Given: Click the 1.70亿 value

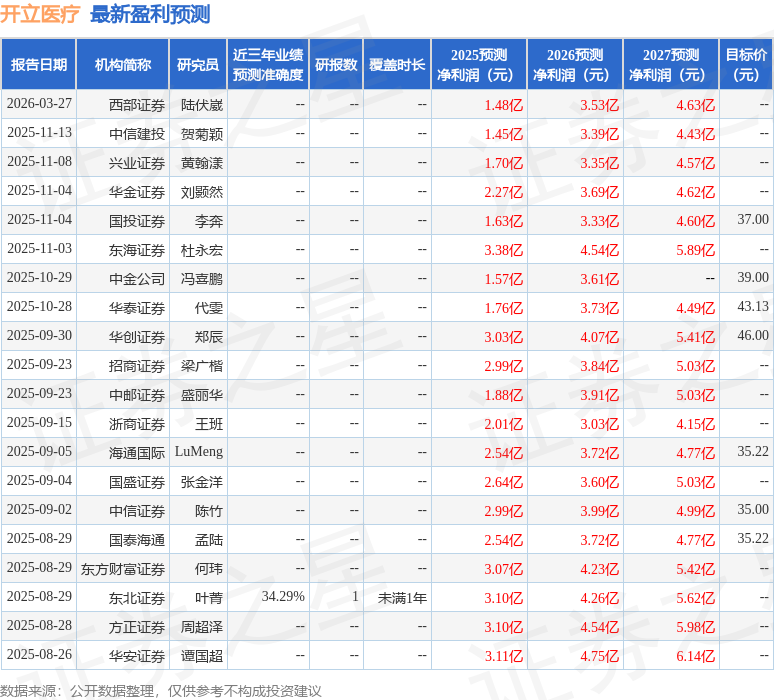Looking at the screenshot, I should pos(503,163).
